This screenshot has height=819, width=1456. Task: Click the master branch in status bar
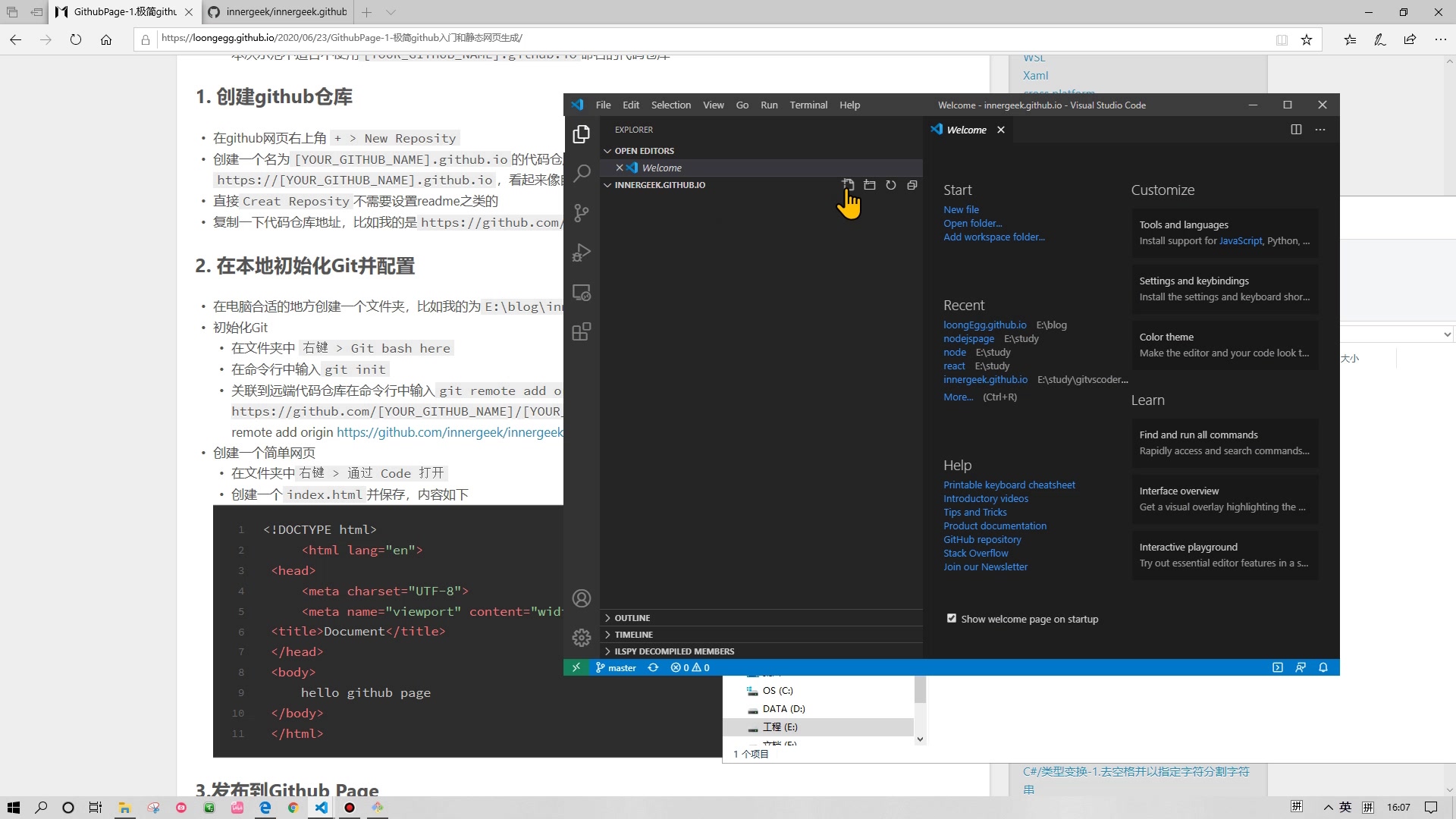tap(616, 667)
